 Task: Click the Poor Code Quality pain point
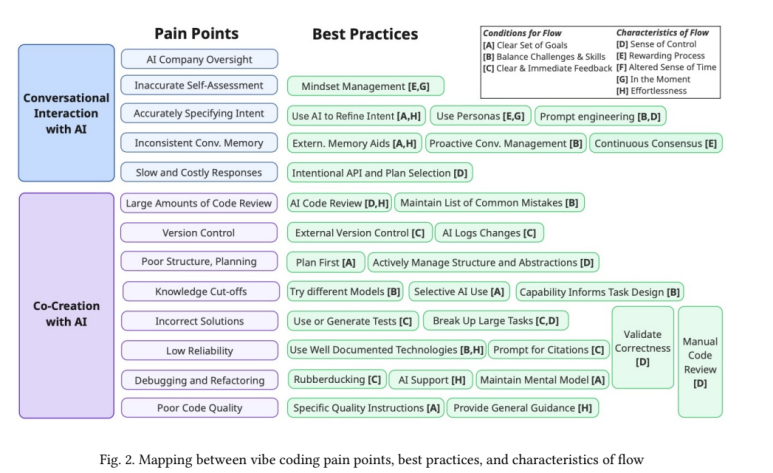[199, 408]
